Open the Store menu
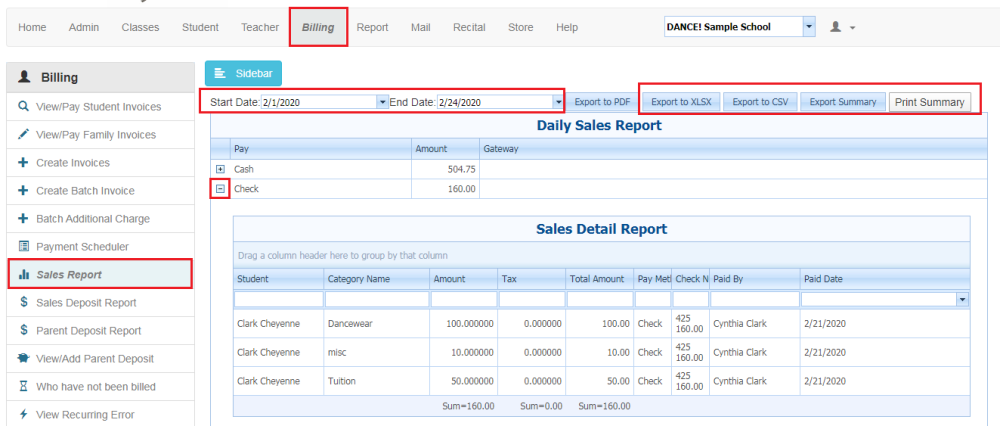Screen dimensions: 1000x426 pyautogui.click(x=520, y=27)
